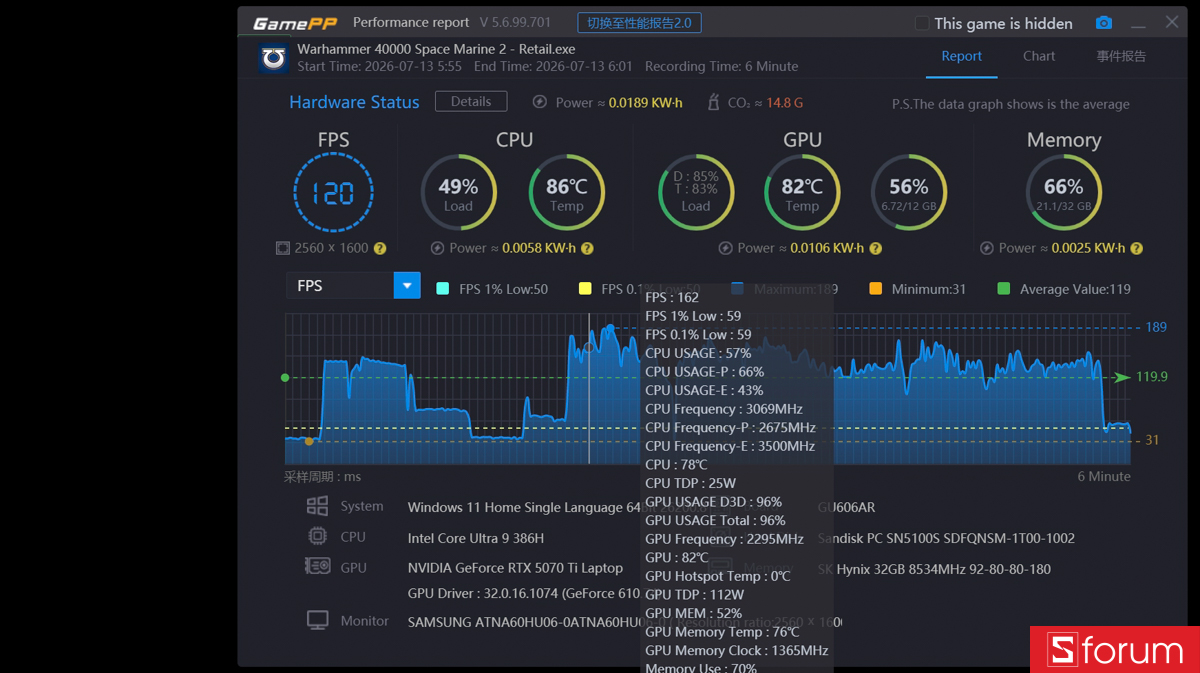Viewport: 1200px width, 673px height.
Task: Click the CO₂ emission icon
Action: pos(713,102)
